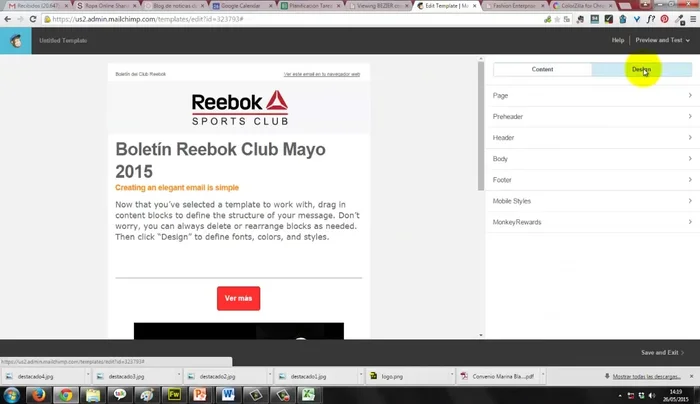Open the destacado4.jpg download options arrow
This screenshot has height=404, width=700.
click(88, 376)
